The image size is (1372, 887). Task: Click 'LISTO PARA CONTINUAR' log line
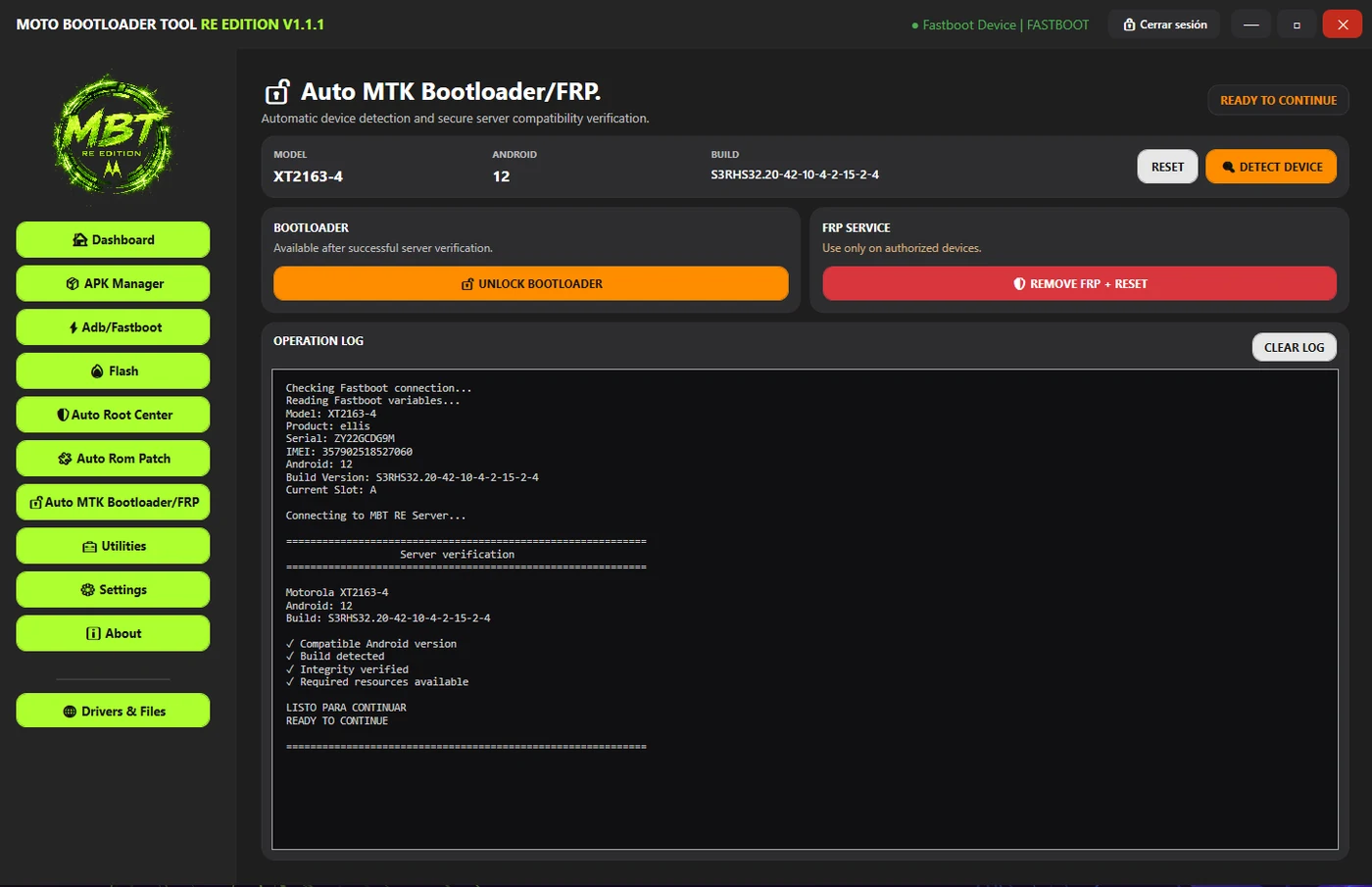coord(346,708)
